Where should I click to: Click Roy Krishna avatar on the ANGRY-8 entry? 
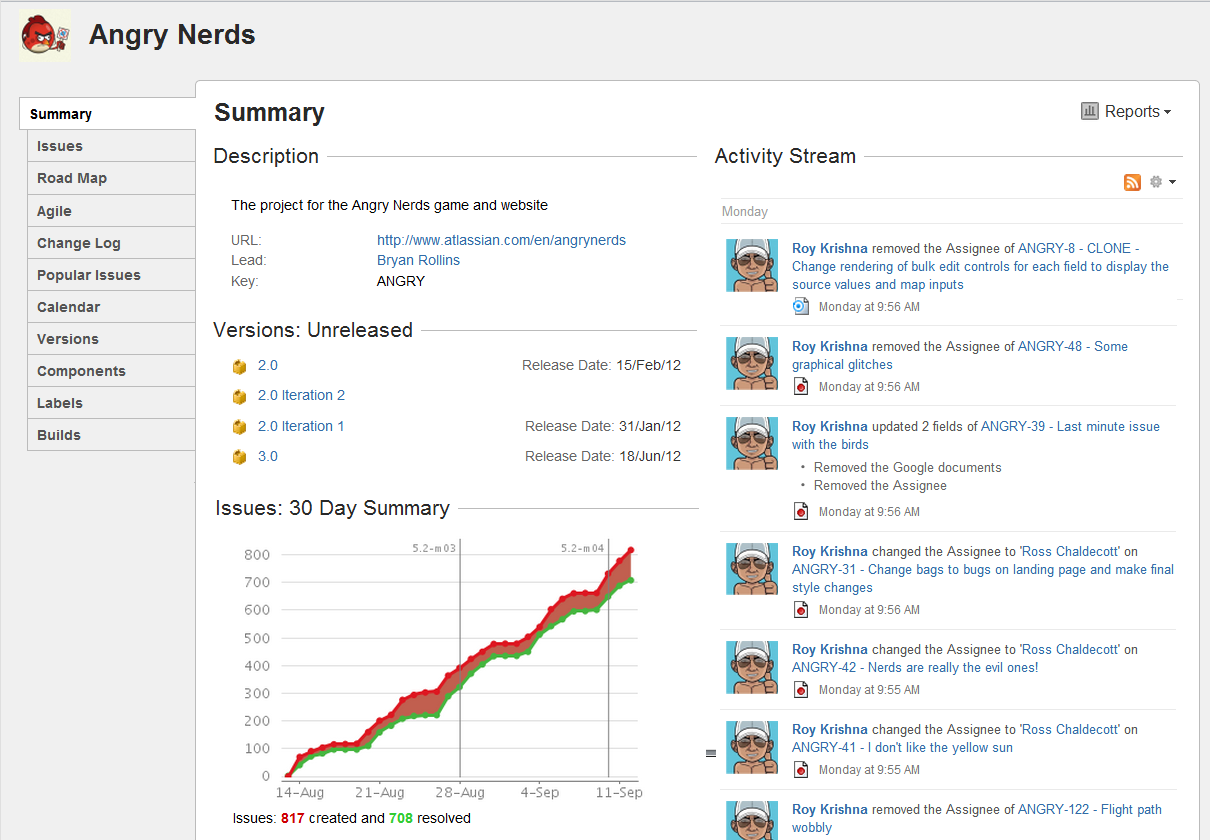pyautogui.click(x=752, y=265)
